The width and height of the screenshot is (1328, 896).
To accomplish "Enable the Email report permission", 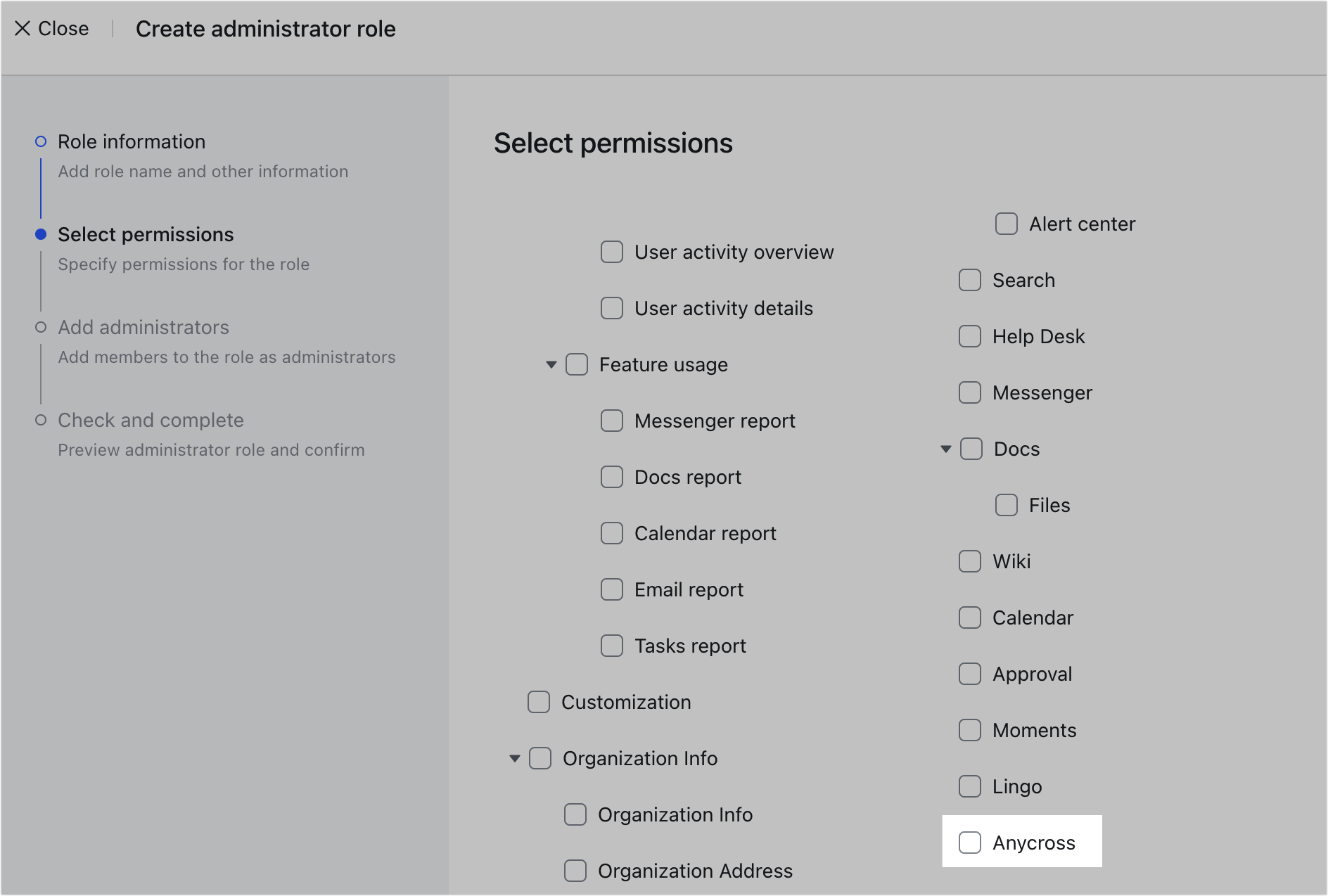I will pyautogui.click(x=611, y=589).
